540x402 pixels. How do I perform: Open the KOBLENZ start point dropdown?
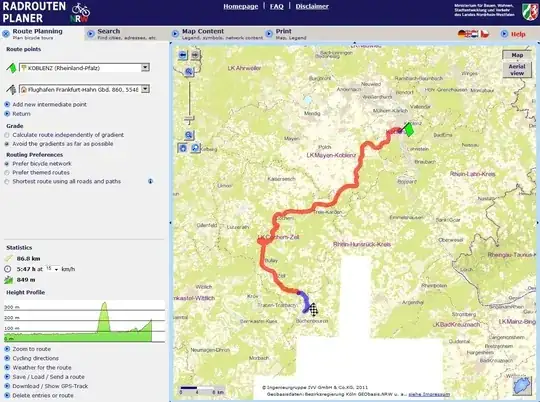[x=145, y=68]
